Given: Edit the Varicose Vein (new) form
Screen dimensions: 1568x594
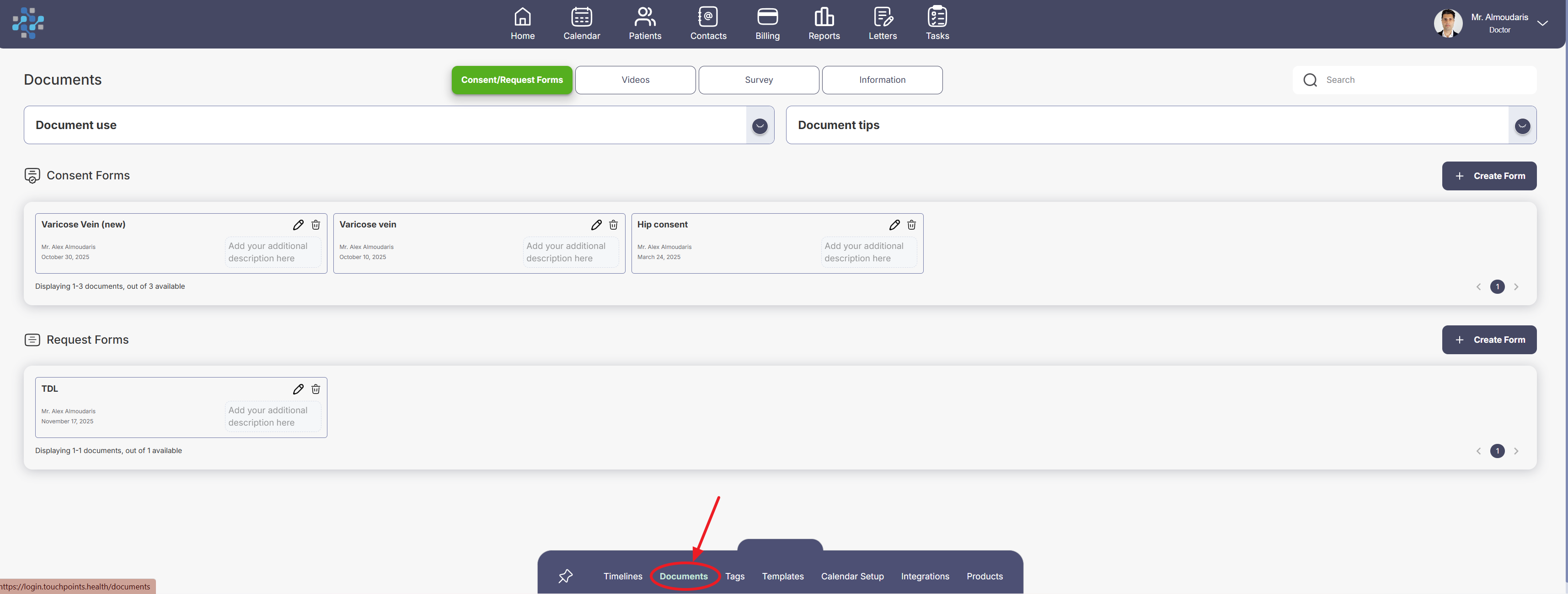Looking at the screenshot, I should [298, 225].
